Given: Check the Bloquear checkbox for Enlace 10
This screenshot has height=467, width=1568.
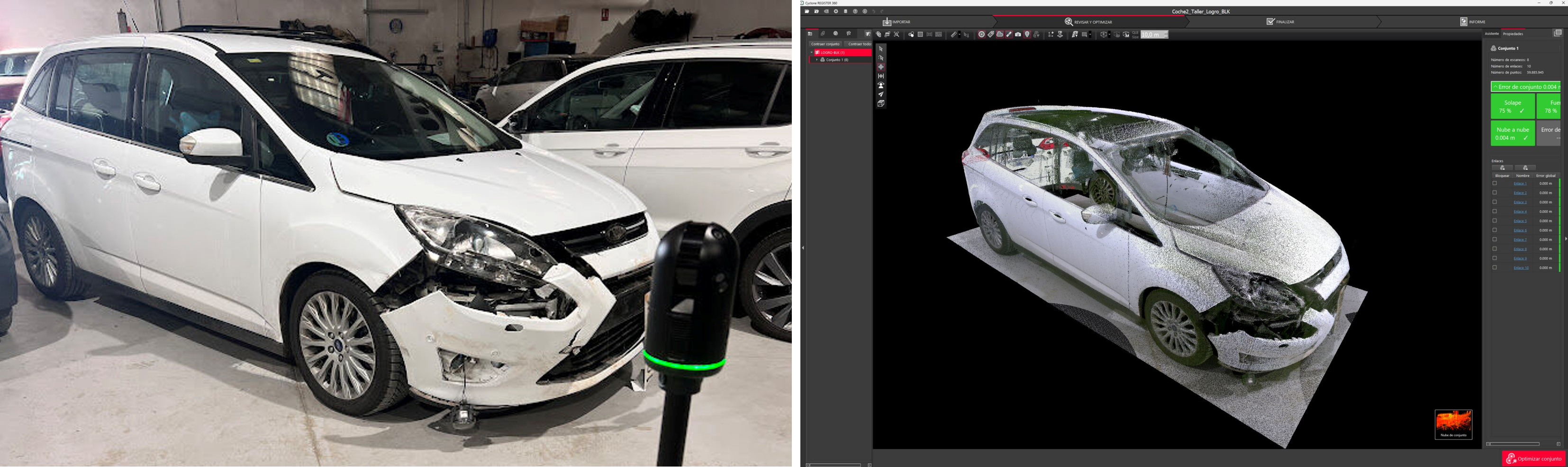Looking at the screenshot, I should point(1495,267).
